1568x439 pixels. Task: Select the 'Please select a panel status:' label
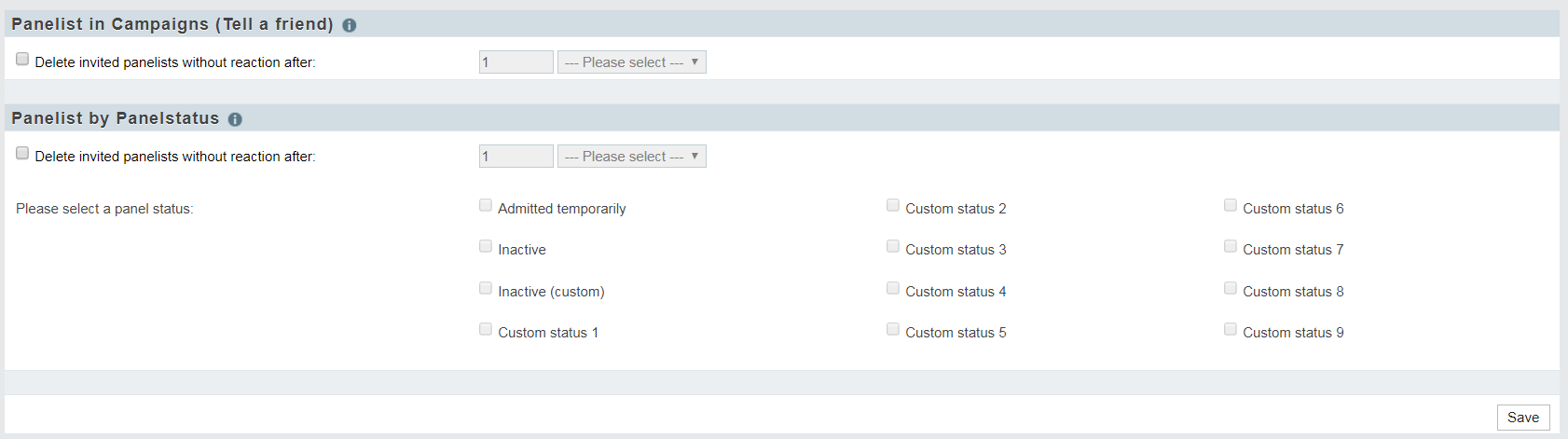coord(104,209)
